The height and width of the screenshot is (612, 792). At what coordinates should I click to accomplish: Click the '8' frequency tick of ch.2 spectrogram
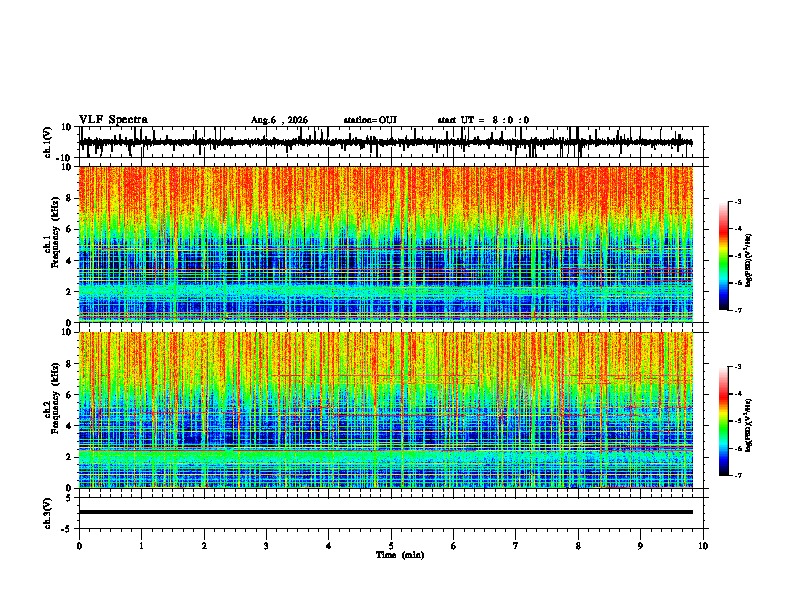(x=70, y=364)
